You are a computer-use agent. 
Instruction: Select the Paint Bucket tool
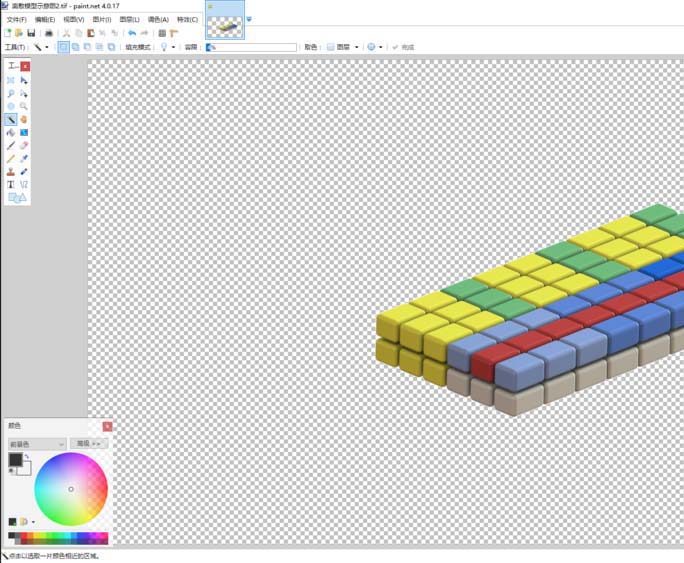pos(11,132)
